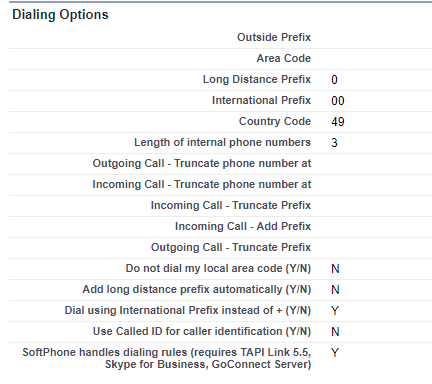The width and height of the screenshot is (432, 384).
Task: Click the Incoming Call Truncate Prefix field
Action: point(378,206)
